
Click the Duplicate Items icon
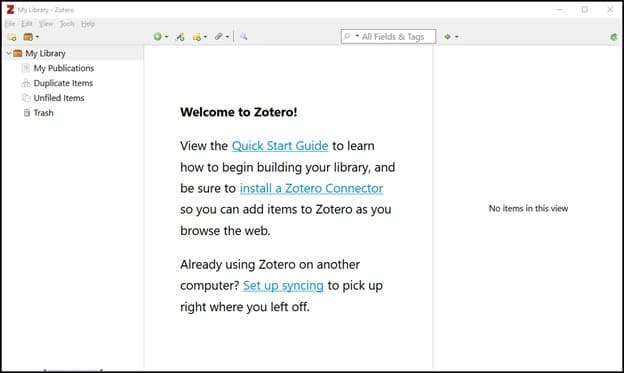point(26,83)
